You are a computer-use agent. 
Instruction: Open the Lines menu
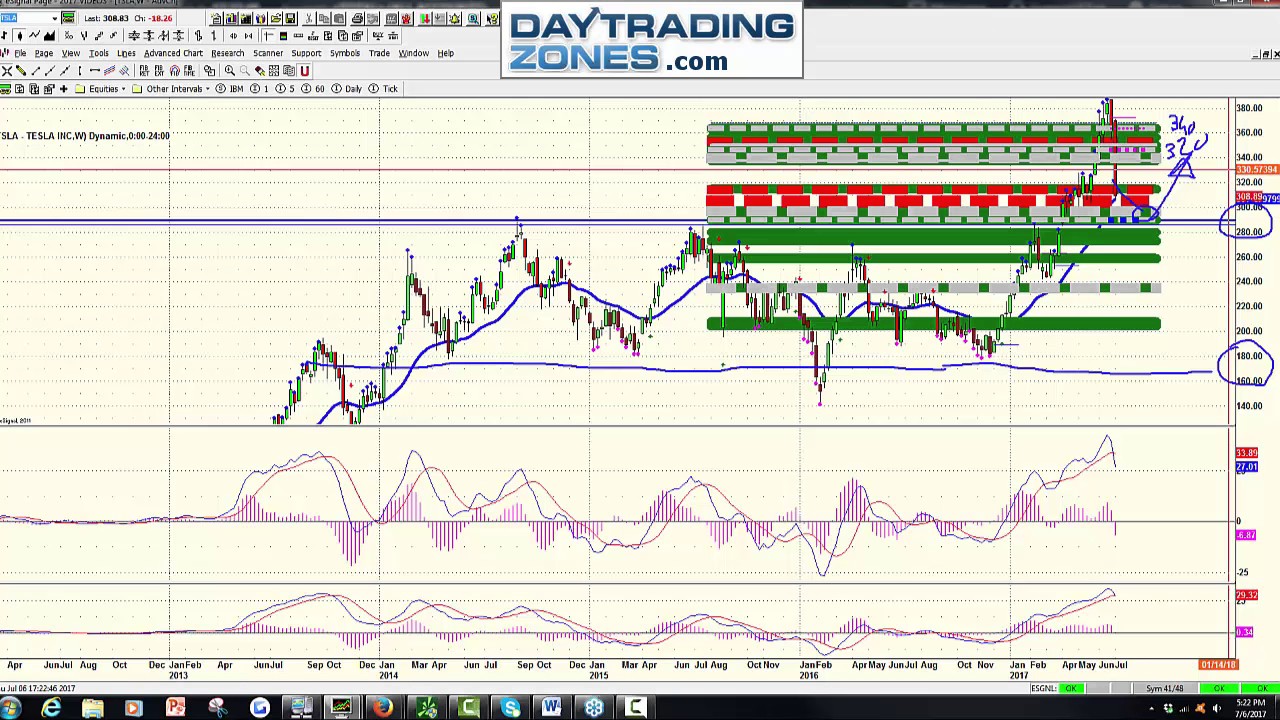coord(126,53)
